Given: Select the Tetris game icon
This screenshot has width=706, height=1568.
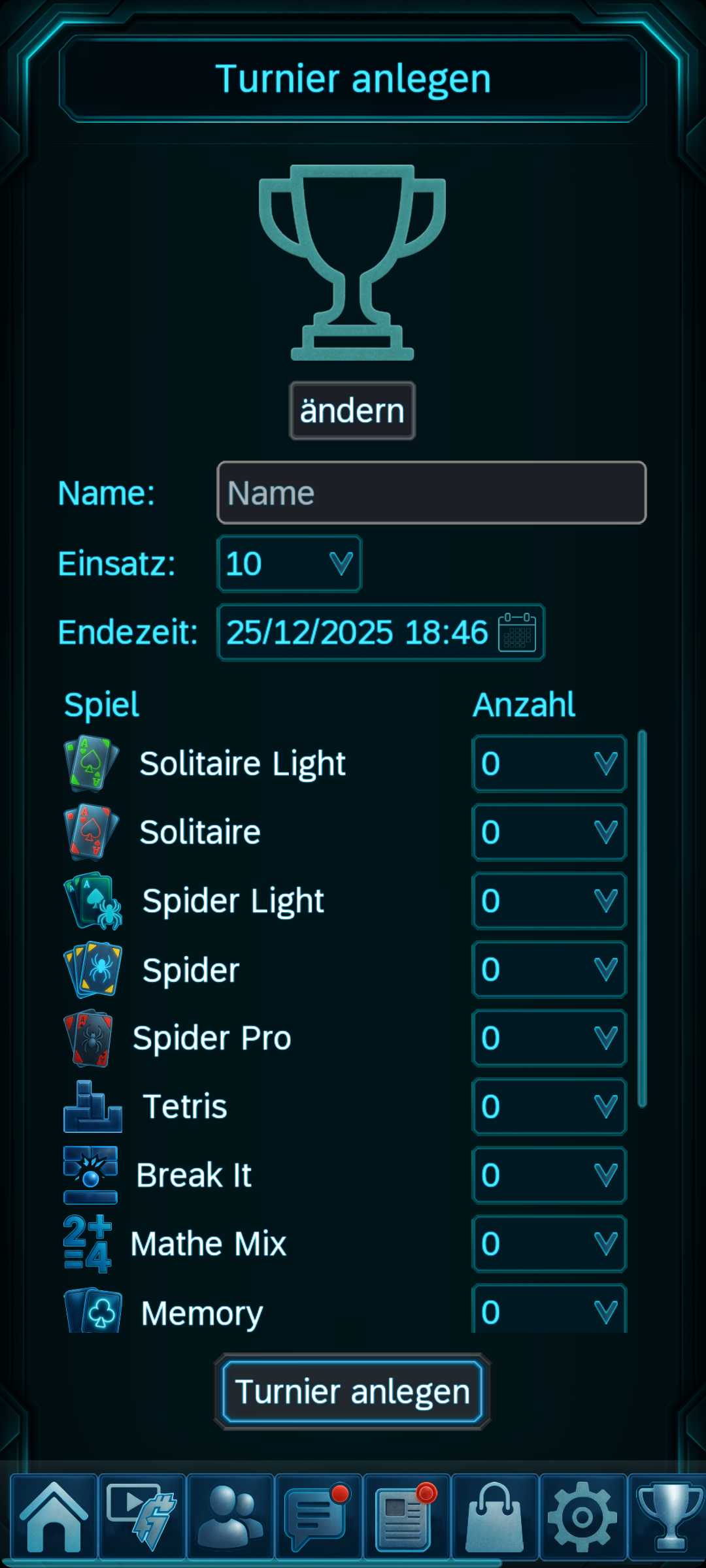Looking at the screenshot, I should [x=92, y=1107].
